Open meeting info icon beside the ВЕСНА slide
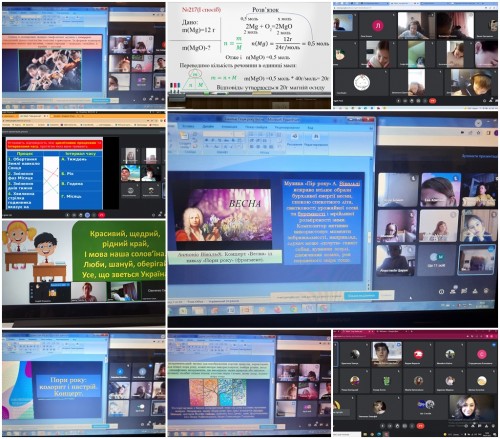Screen dimensions: 500x439 [x=441, y=292]
